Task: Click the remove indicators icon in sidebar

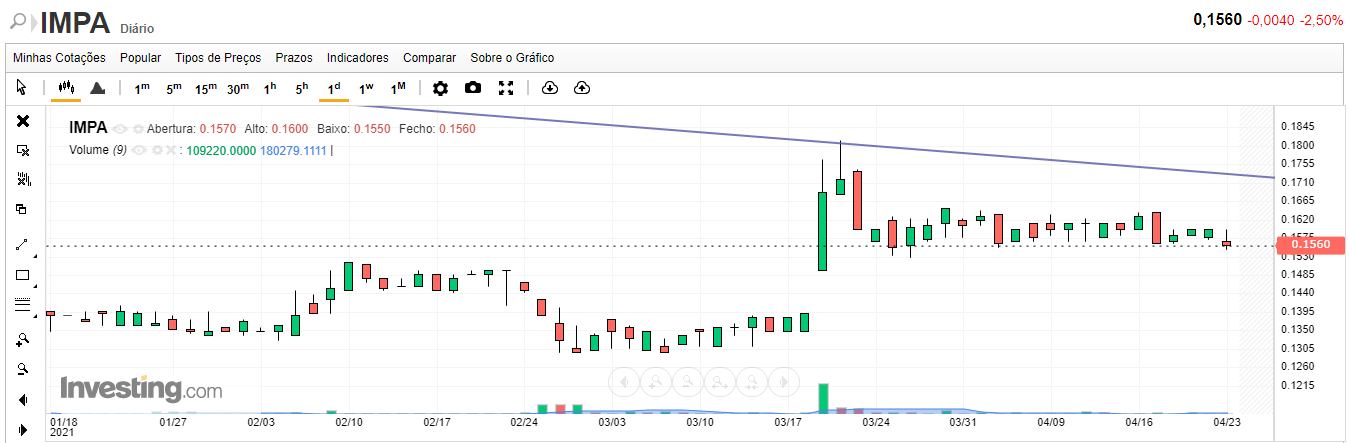Action: coord(23,179)
